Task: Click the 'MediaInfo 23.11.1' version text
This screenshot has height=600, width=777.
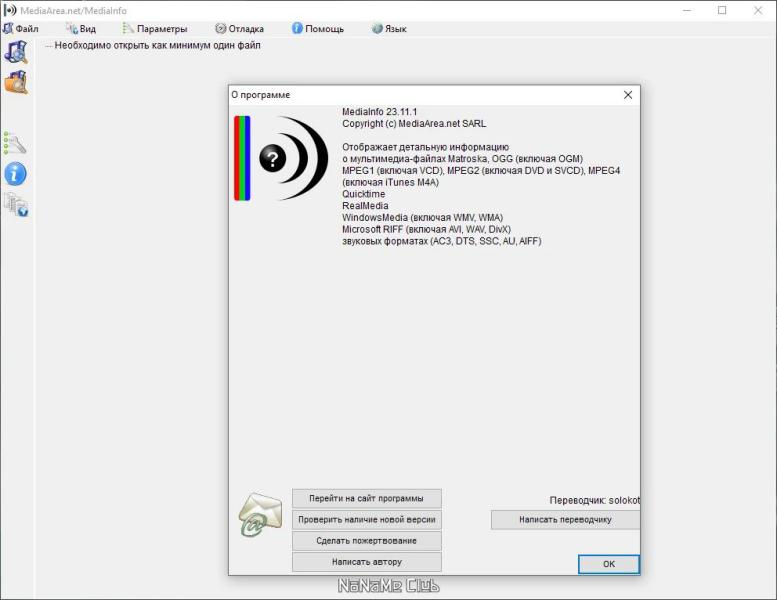Action: tap(380, 112)
